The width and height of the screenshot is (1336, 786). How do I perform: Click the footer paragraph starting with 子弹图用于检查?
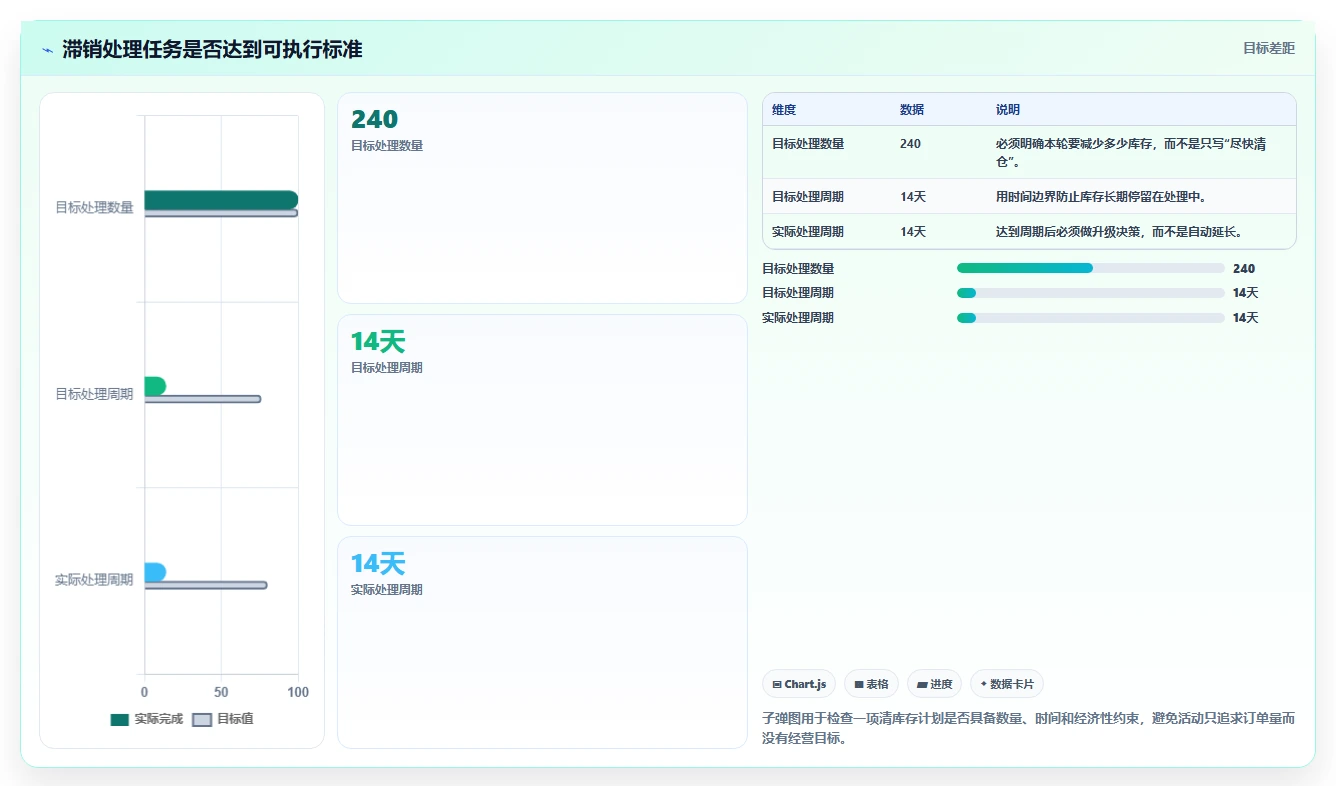[1028, 728]
